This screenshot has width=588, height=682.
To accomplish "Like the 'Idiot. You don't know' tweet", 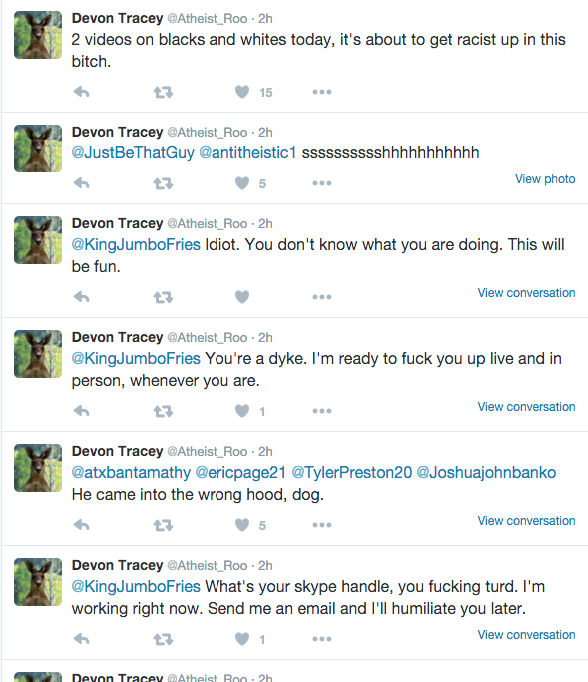I will pyautogui.click(x=242, y=297).
